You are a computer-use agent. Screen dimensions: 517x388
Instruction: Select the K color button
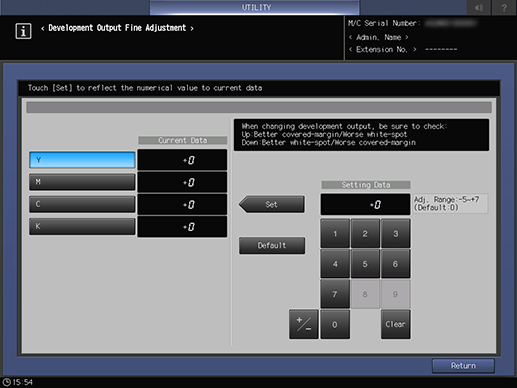tap(82, 226)
